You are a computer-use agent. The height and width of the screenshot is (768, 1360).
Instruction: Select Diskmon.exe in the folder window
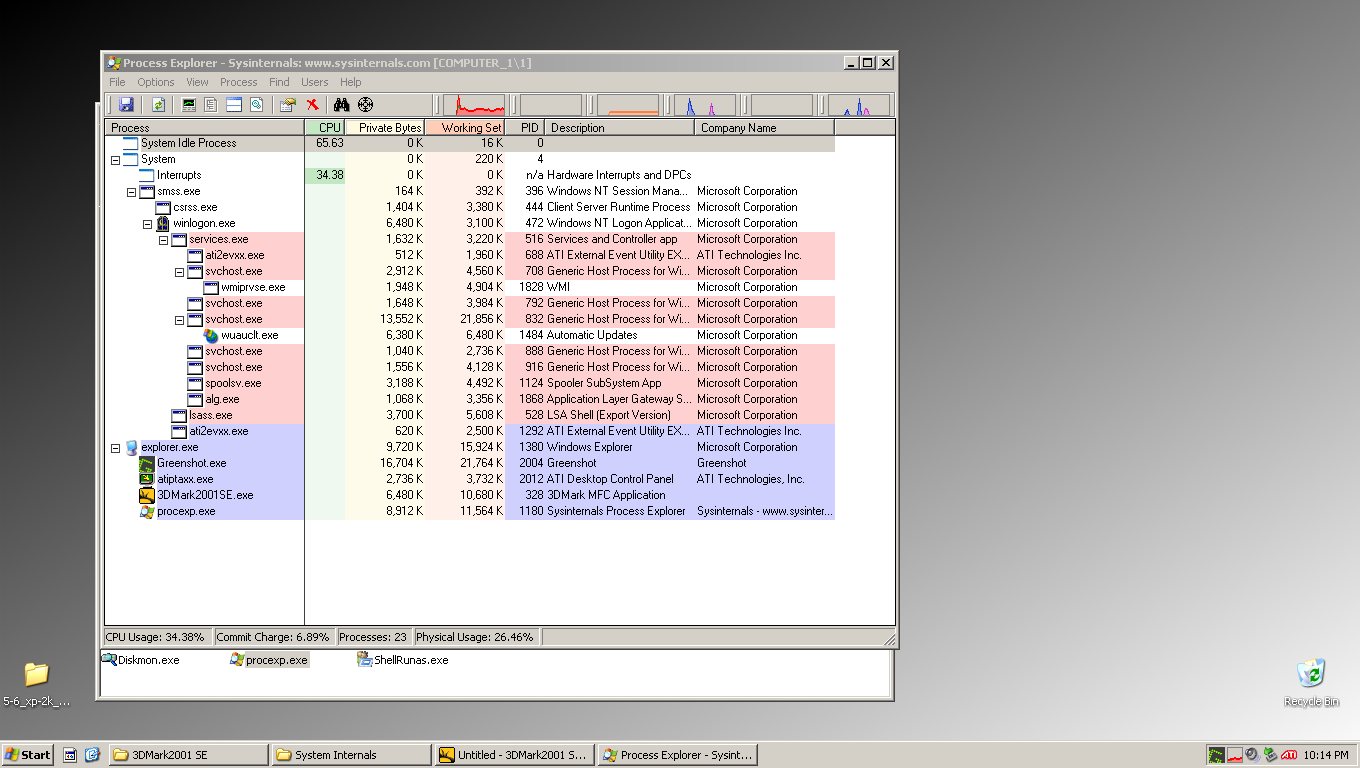point(141,660)
